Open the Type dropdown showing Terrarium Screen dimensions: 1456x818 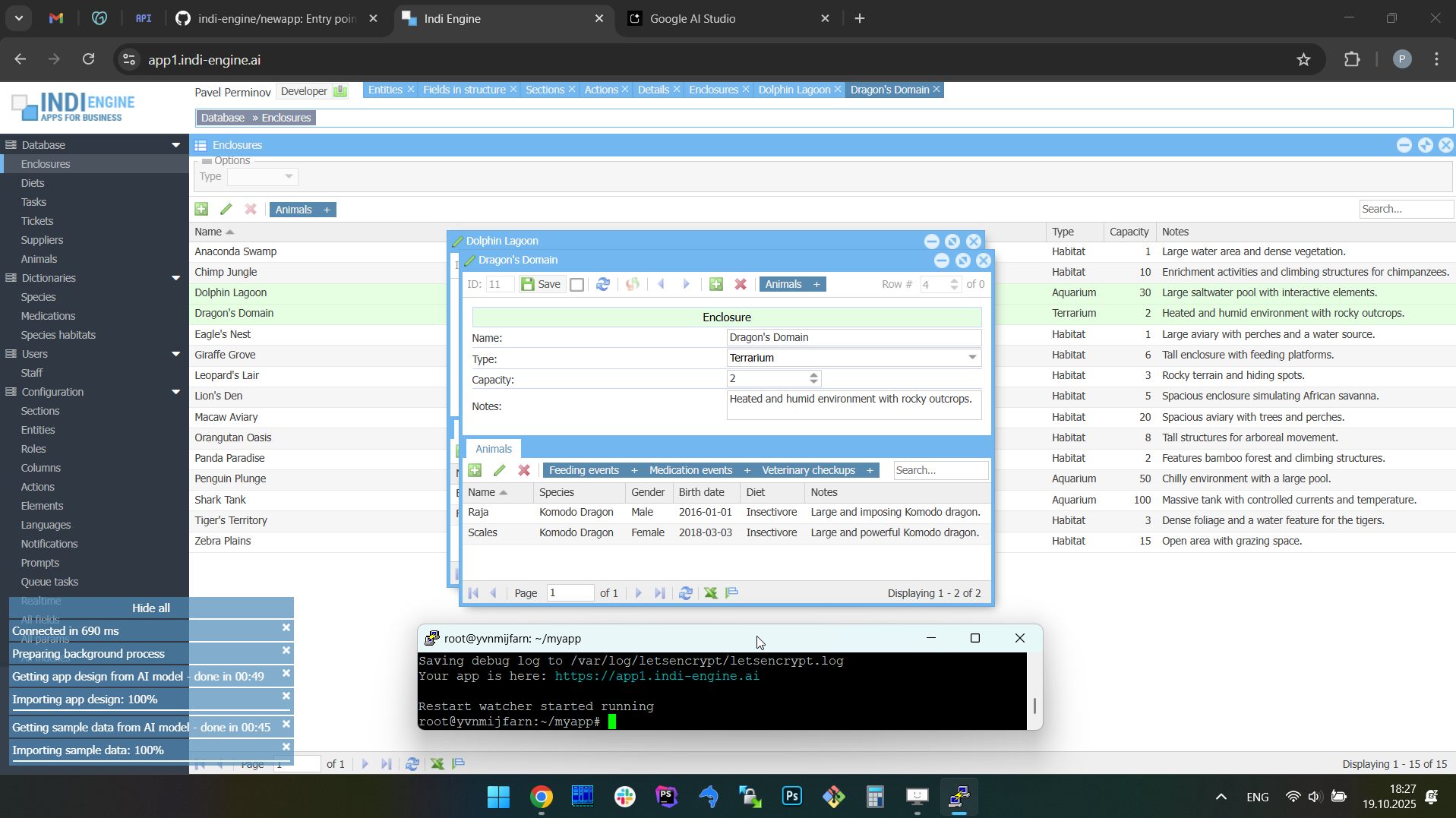pyautogui.click(x=972, y=358)
